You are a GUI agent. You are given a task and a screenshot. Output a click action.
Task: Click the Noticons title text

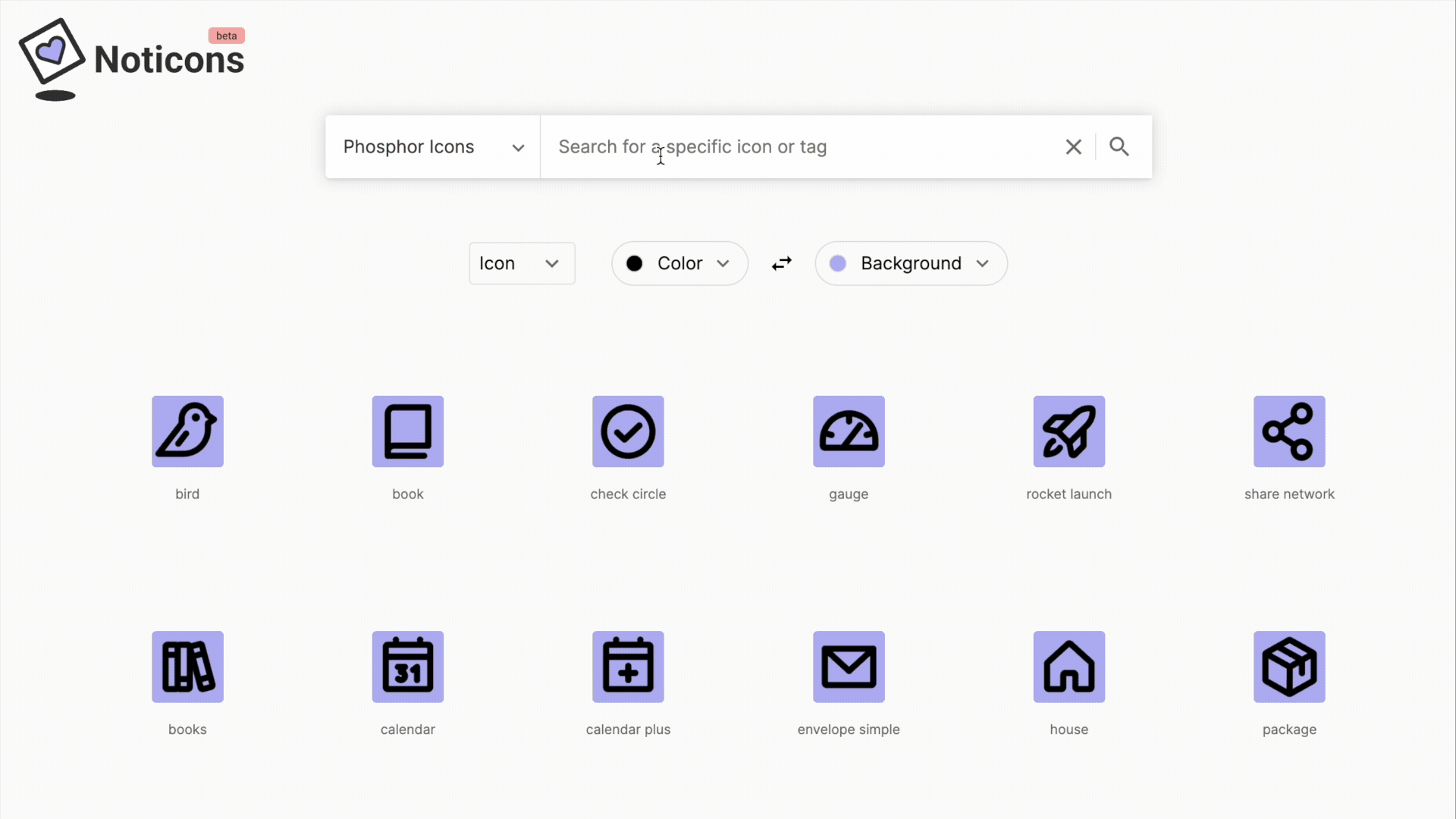pos(169,60)
